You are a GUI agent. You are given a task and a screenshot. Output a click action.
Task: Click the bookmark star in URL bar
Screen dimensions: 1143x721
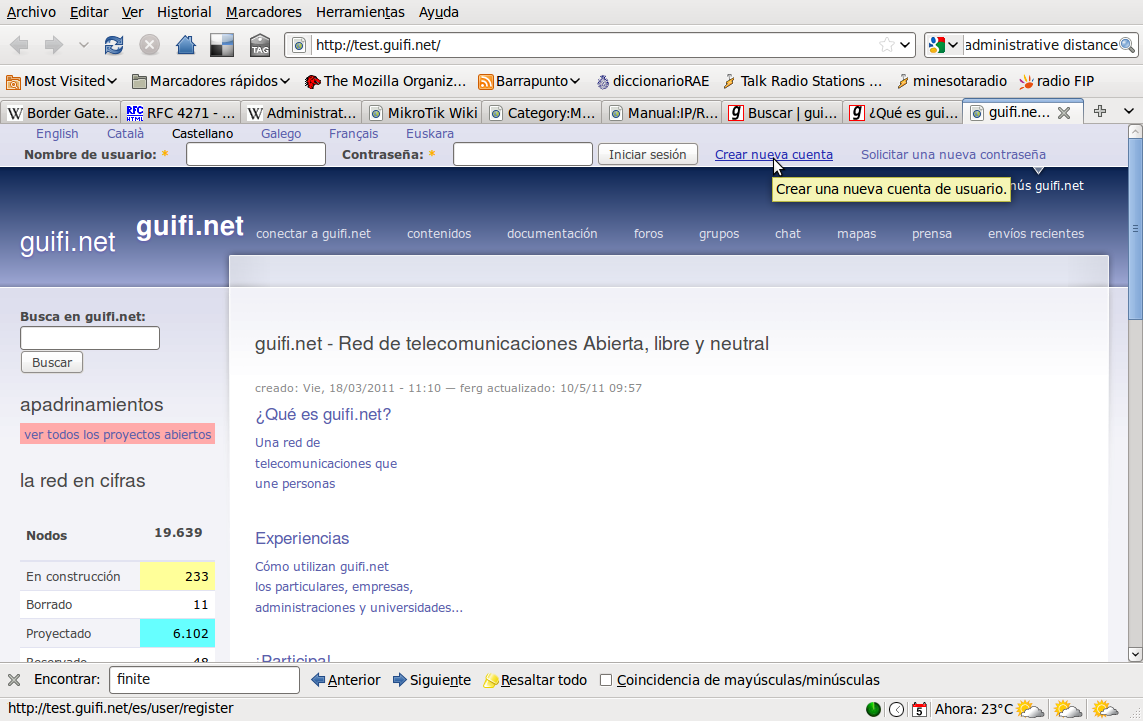click(886, 45)
